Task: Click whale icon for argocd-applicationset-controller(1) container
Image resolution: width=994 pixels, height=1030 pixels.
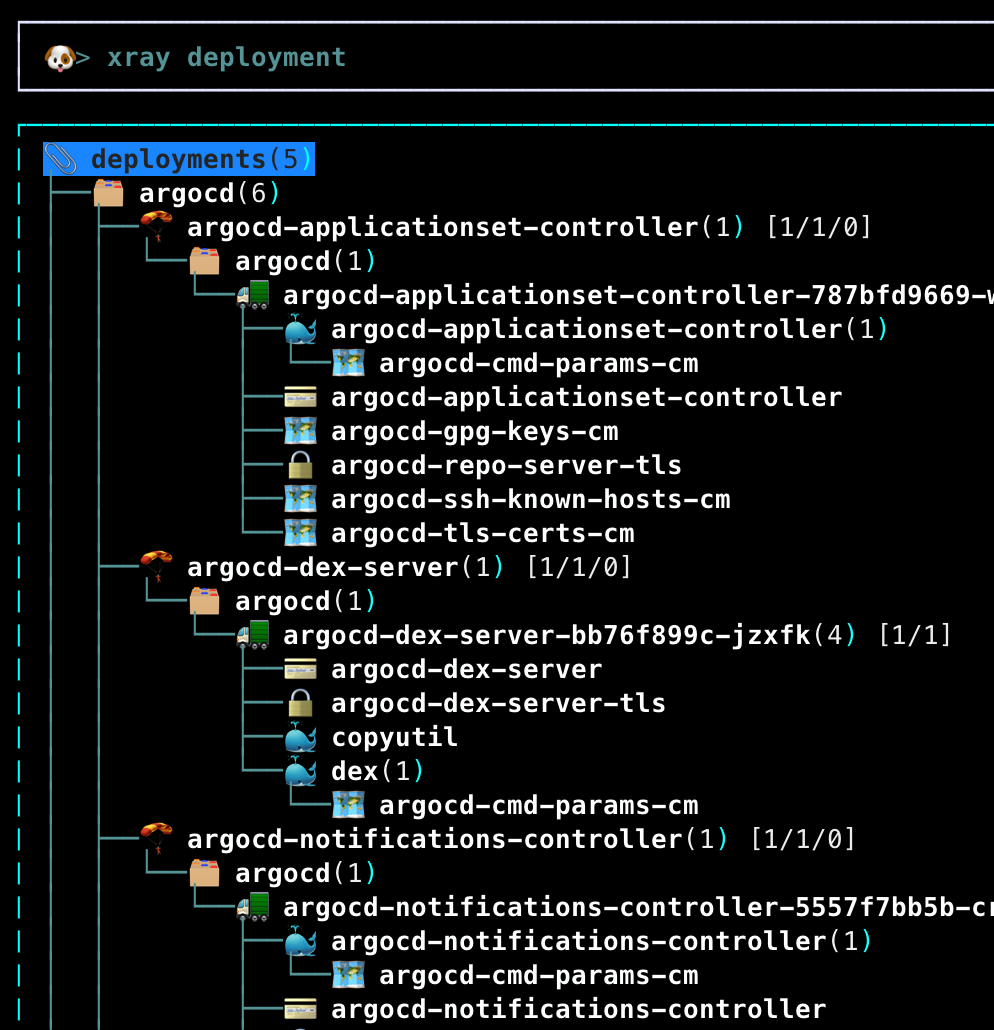Action: tap(300, 329)
